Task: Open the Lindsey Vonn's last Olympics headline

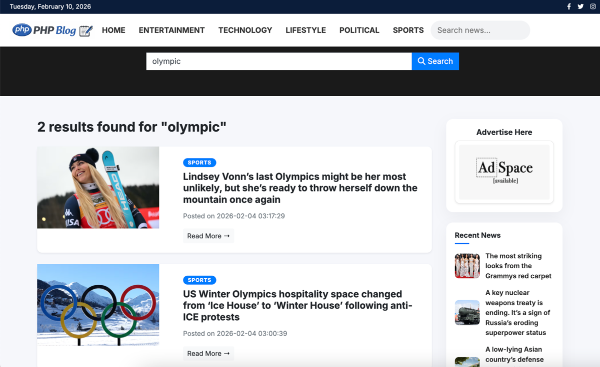Action: (x=300, y=188)
